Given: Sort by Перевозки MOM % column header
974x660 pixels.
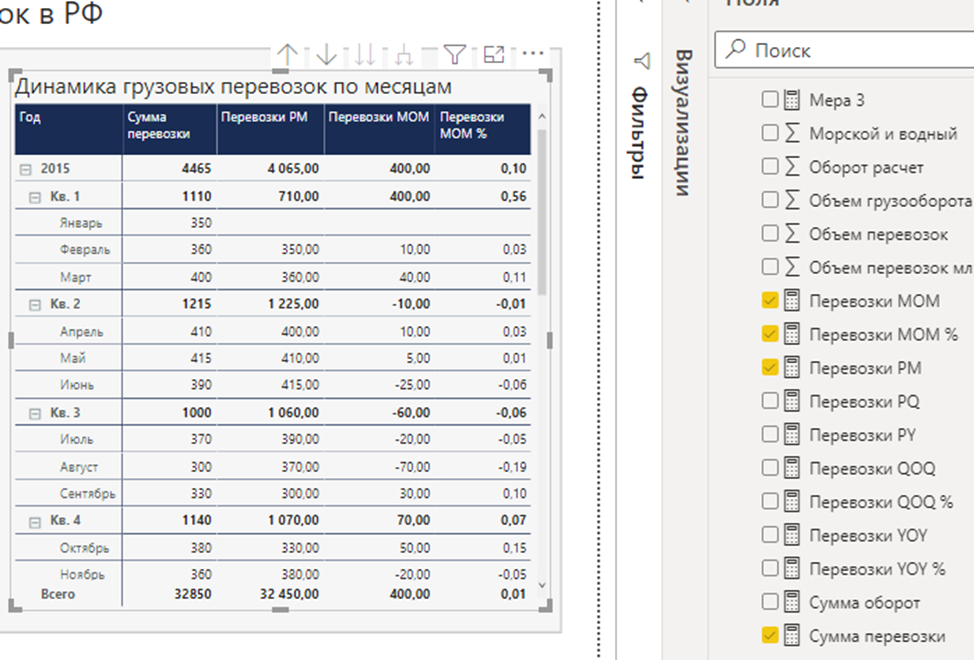Looking at the screenshot, I should [483, 129].
